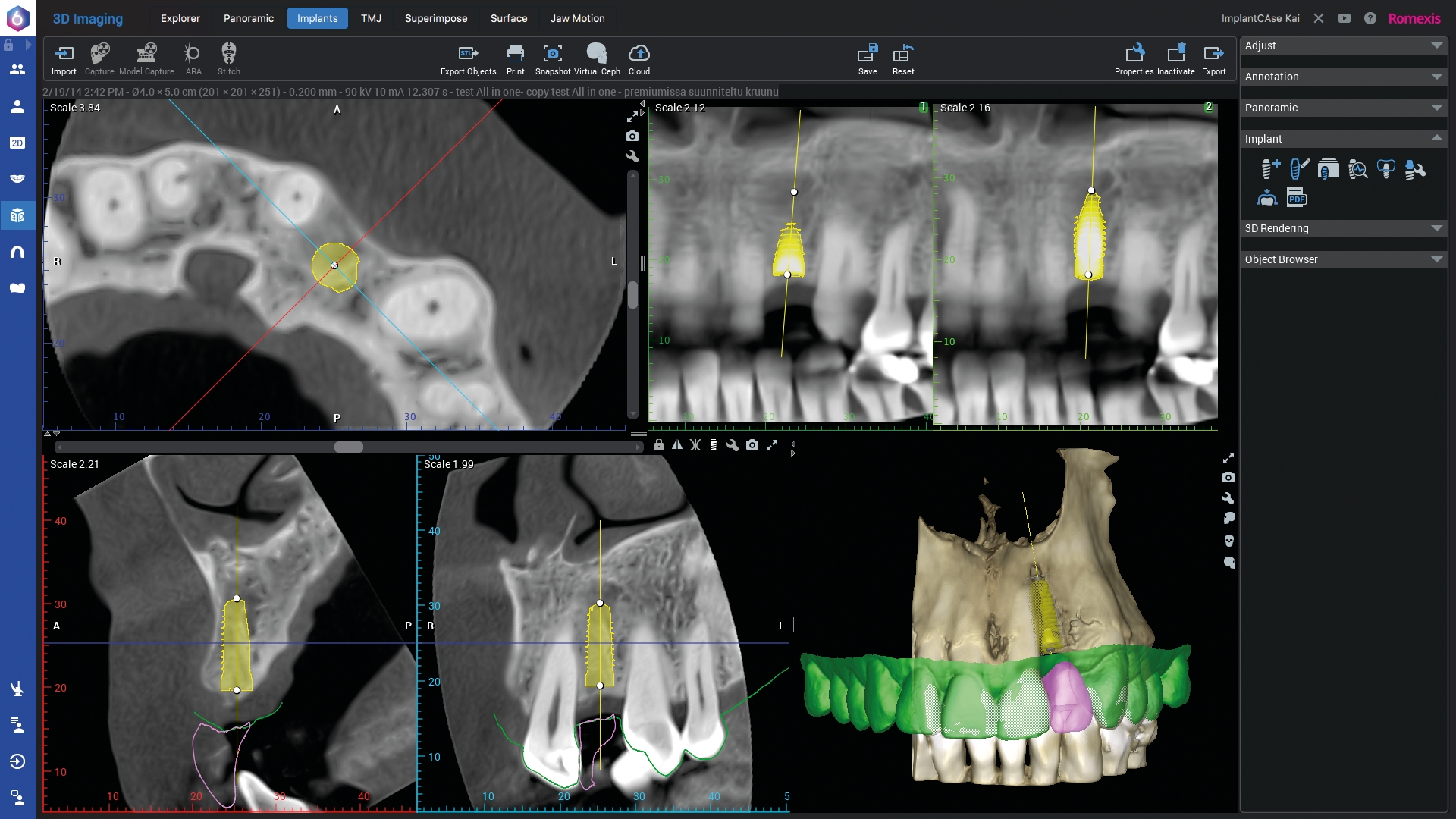This screenshot has height=819, width=1456.
Task: Toggle the implant visibility icon in the slice toolbar
Action: pos(714,446)
